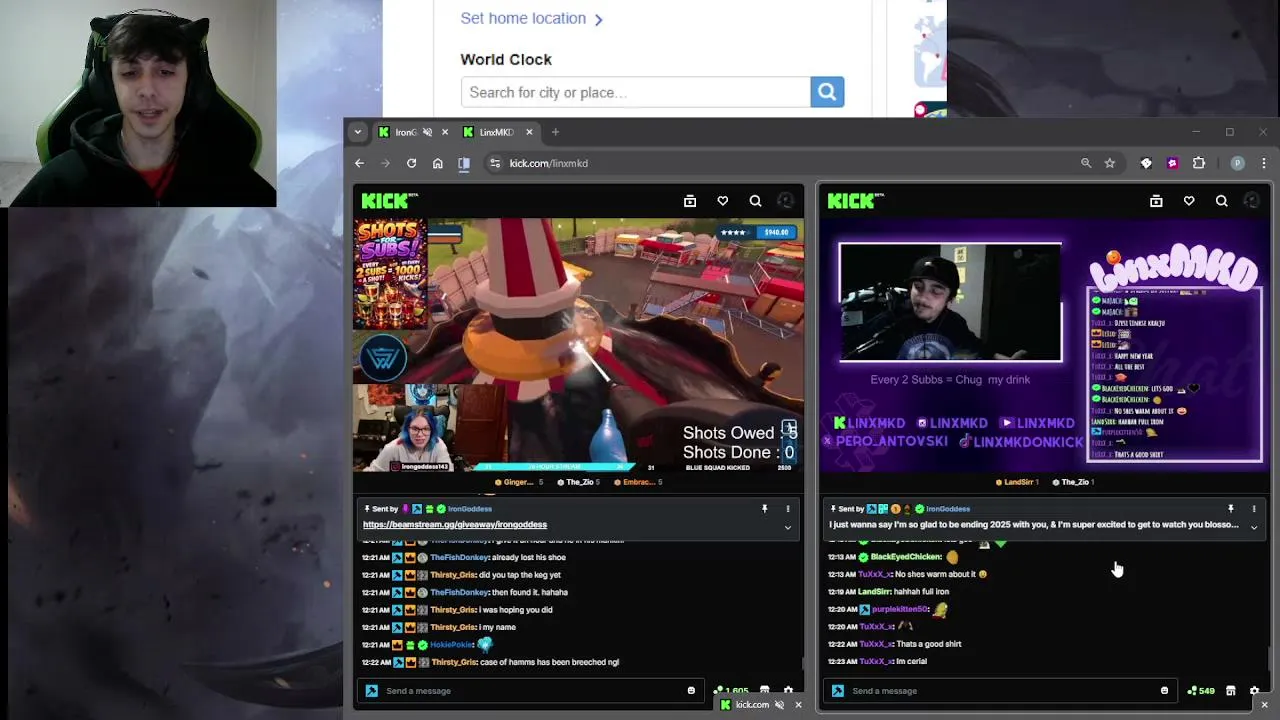Bookmark this page with the star icon
Image resolution: width=1280 pixels, height=720 pixels.
1110,163
